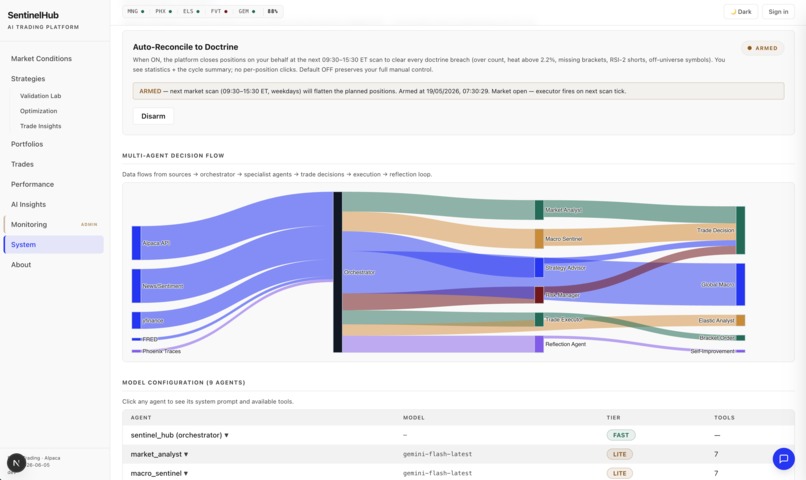Toggle Dark mode
The image size is (806, 480).
741,11
